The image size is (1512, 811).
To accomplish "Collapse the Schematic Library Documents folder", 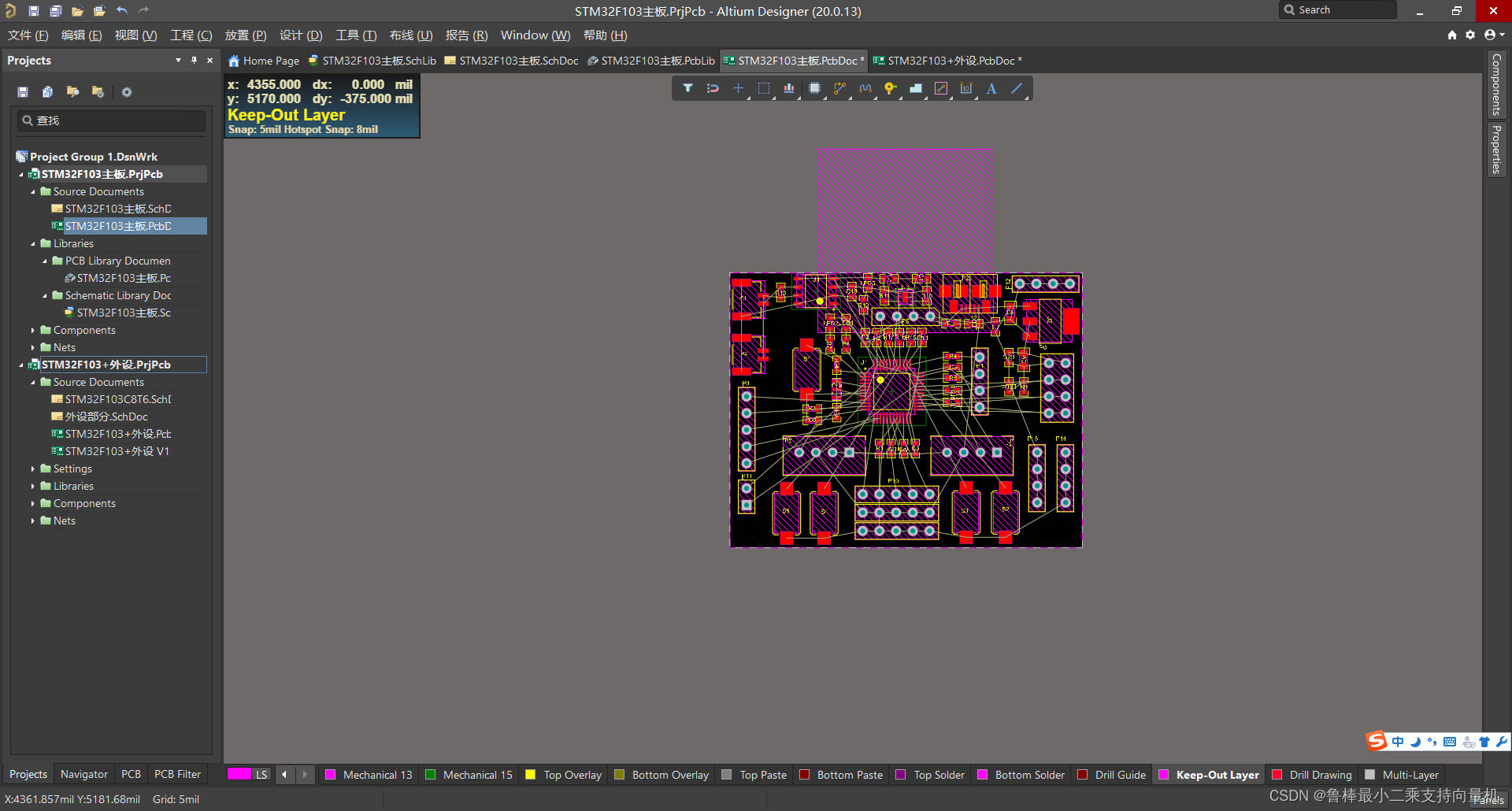I will [45, 296].
